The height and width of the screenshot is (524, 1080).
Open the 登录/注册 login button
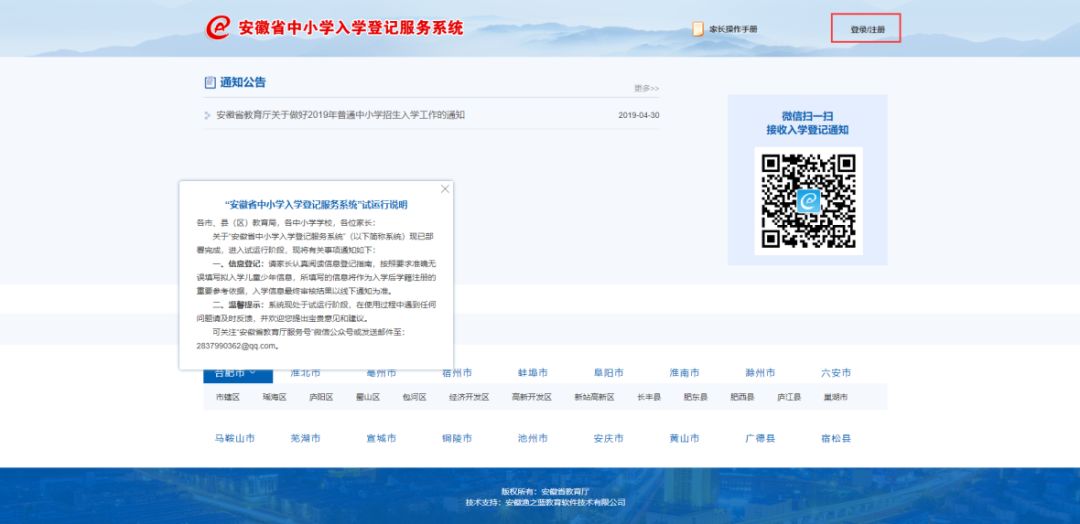point(866,29)
